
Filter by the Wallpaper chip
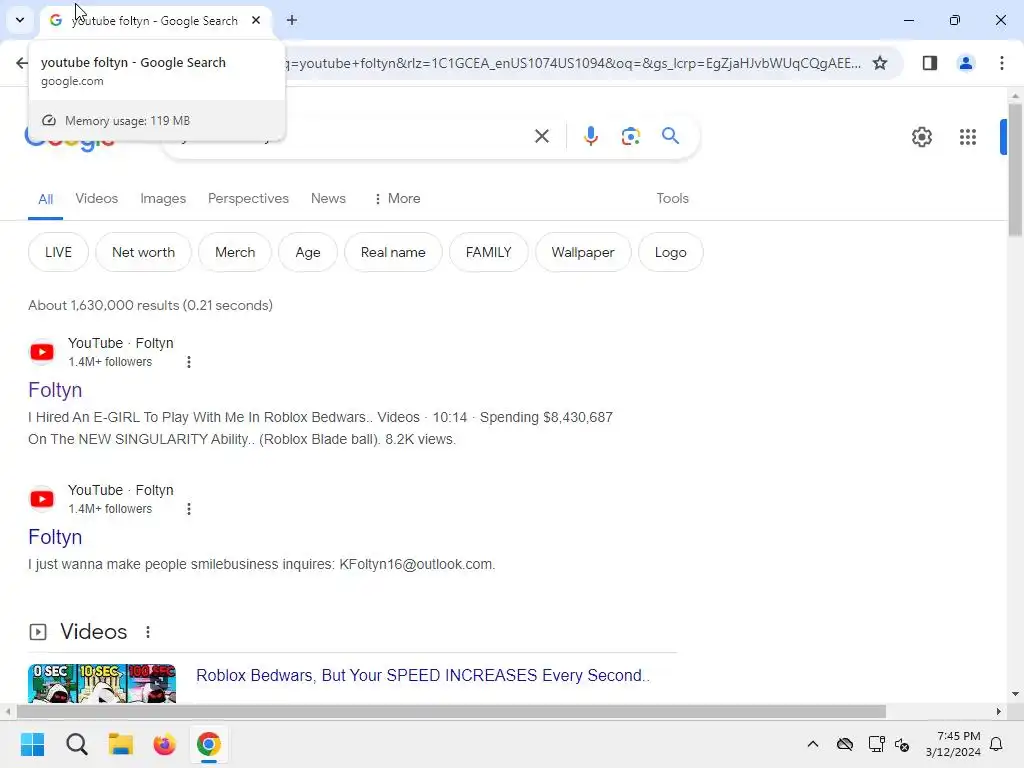(x=583, y=252)
